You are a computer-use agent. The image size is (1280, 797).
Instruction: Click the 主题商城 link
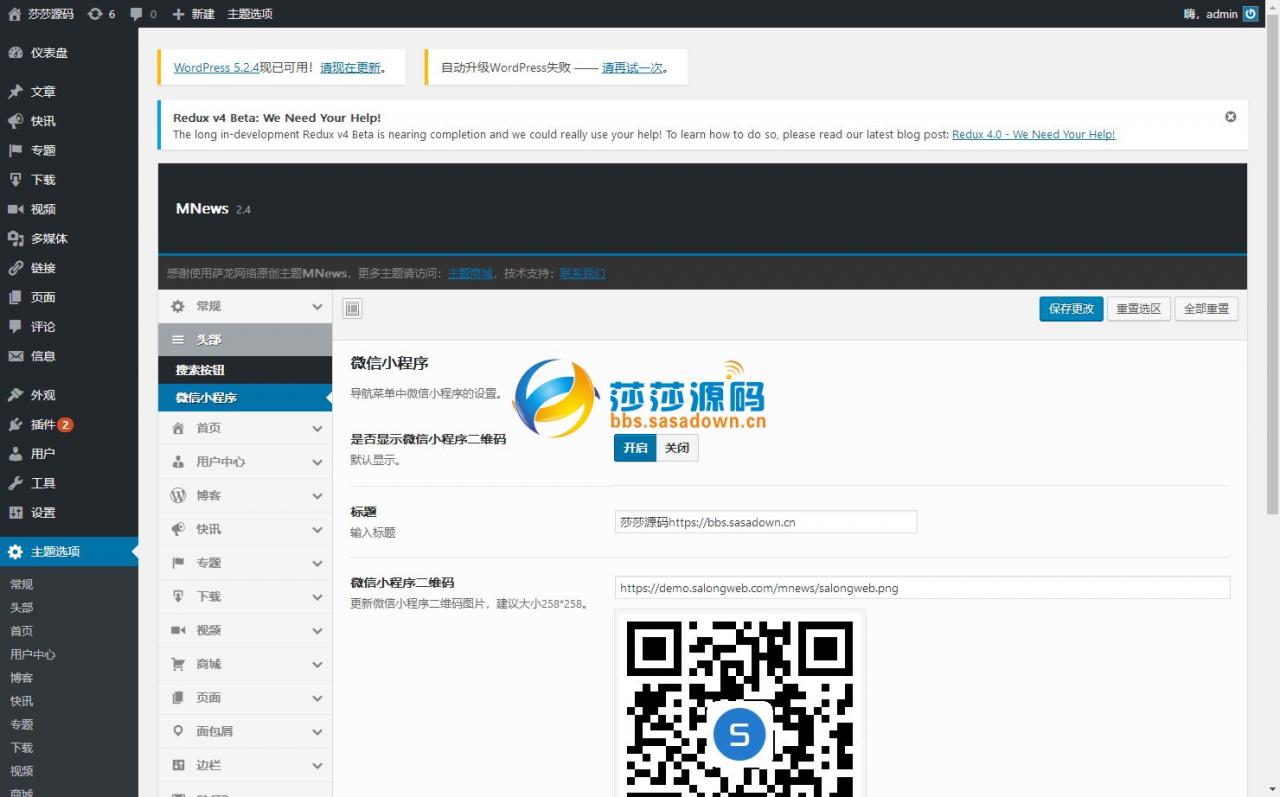(x=469, y=273)
